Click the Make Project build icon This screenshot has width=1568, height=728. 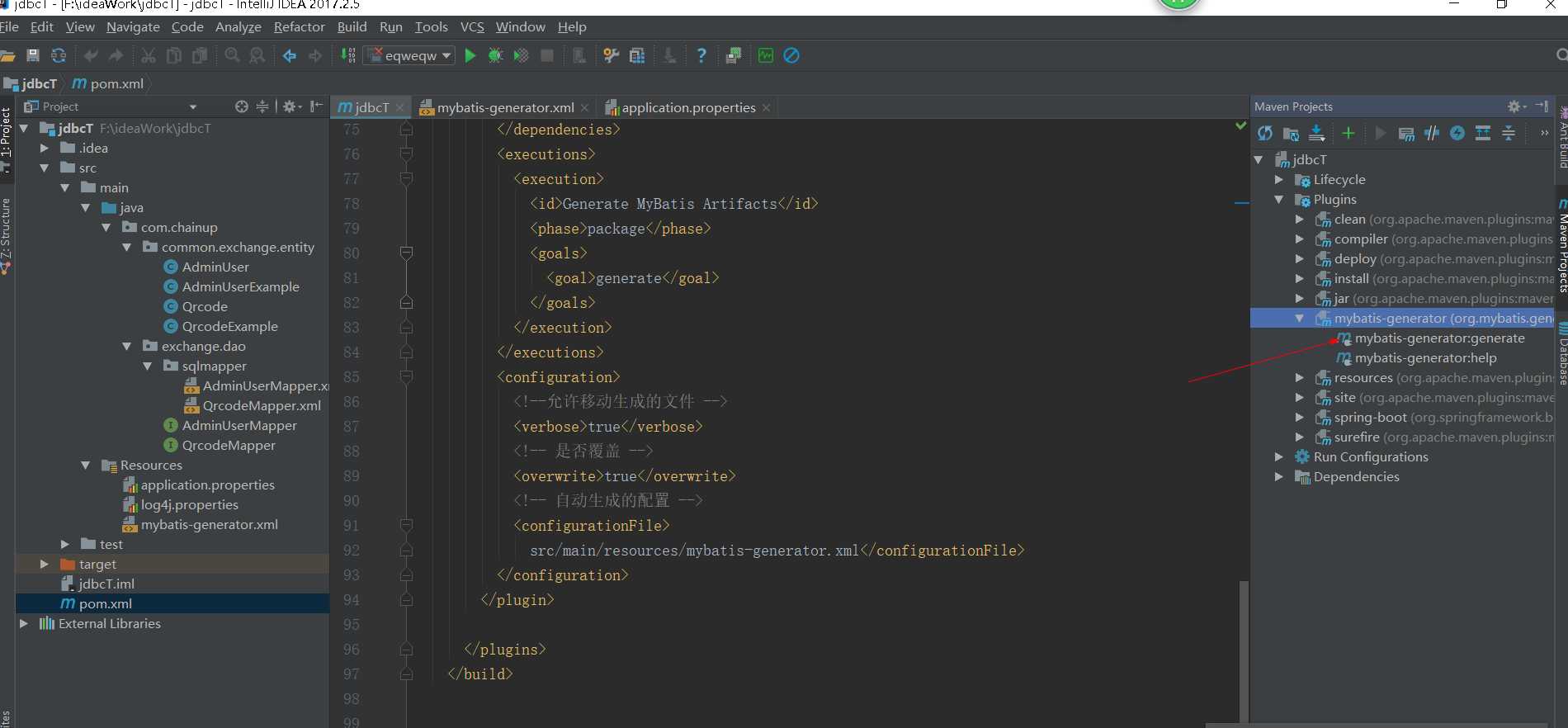coord(348,55)
